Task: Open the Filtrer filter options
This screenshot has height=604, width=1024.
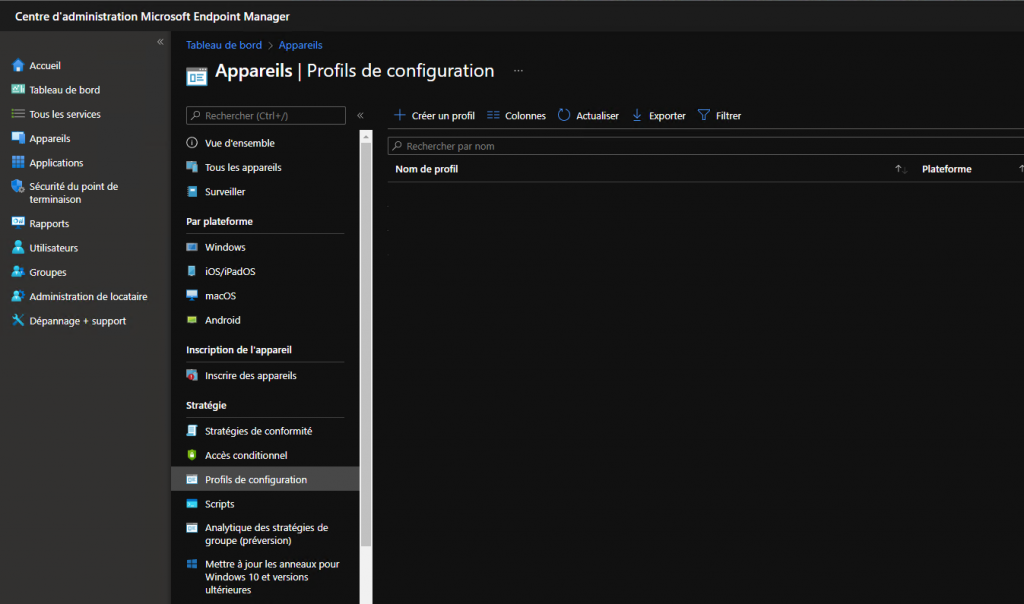Action: [720, 116]
